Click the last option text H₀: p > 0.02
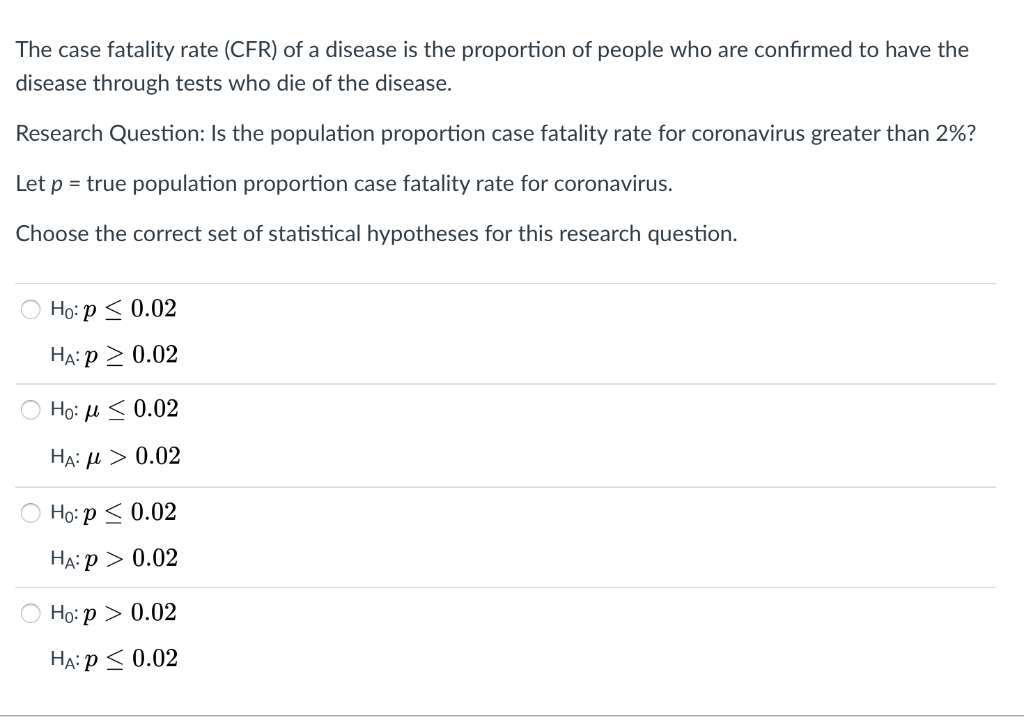The height and width of the screenshot is (722, 1024). pyautogui.click(x=113, y=613)
